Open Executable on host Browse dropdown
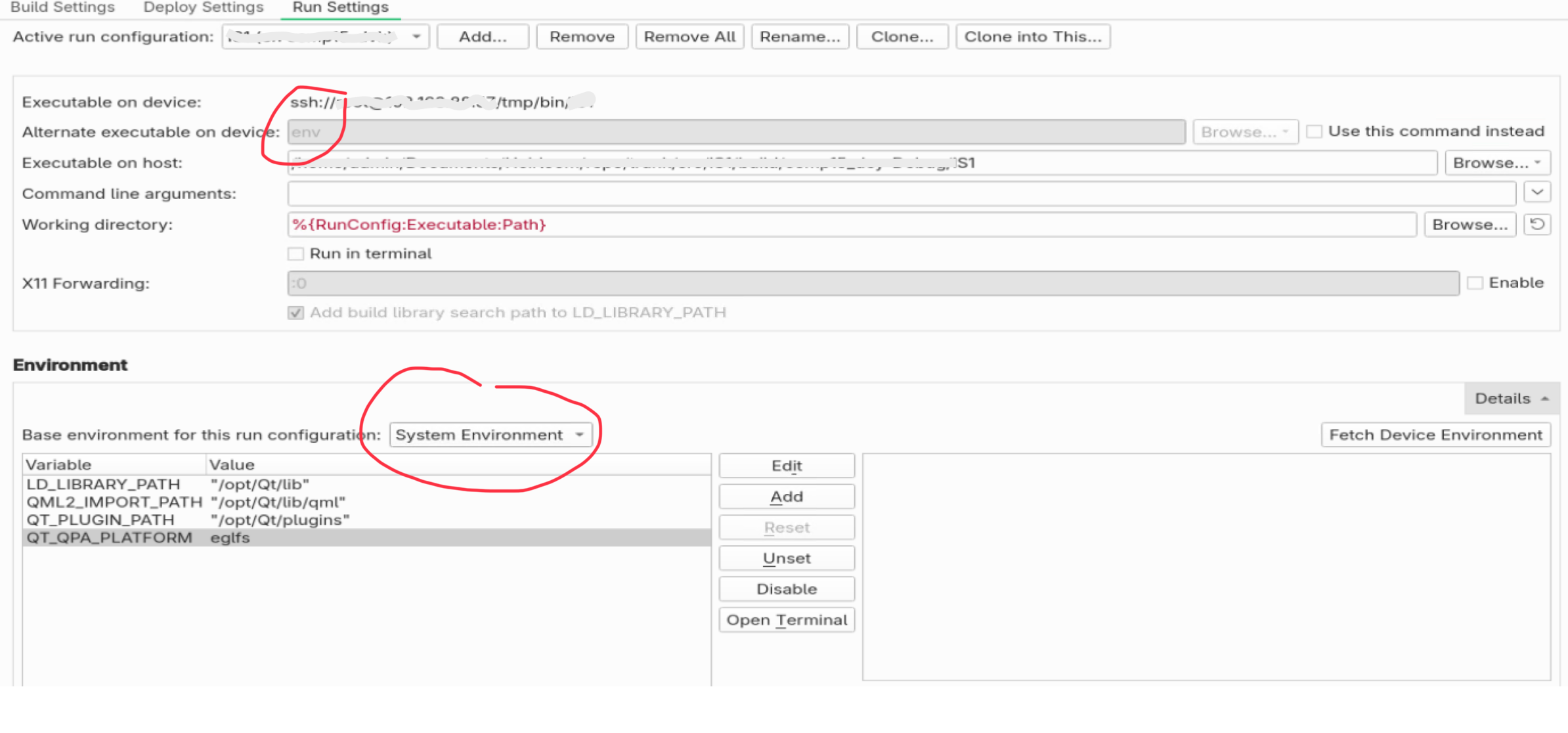The height and width of the screenshot is (733, 1568). point(1497,163)
